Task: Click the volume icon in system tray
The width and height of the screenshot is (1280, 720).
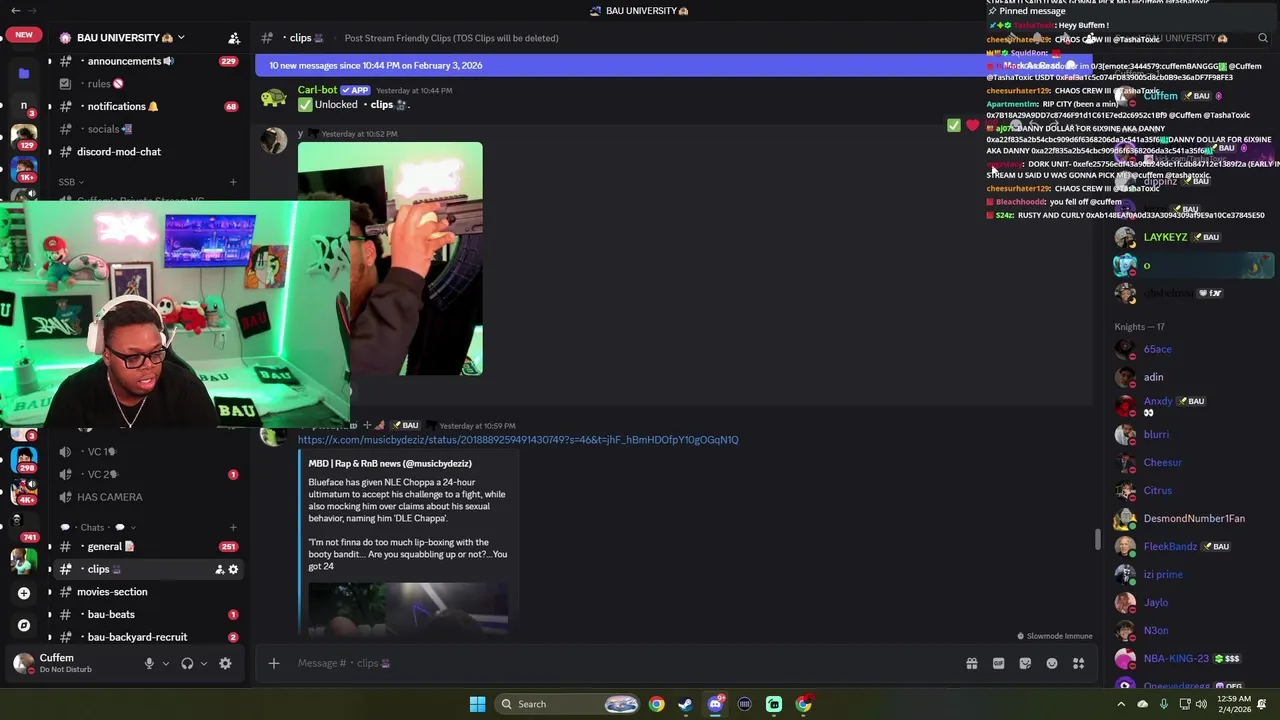Action: [x=1201, y=704]
